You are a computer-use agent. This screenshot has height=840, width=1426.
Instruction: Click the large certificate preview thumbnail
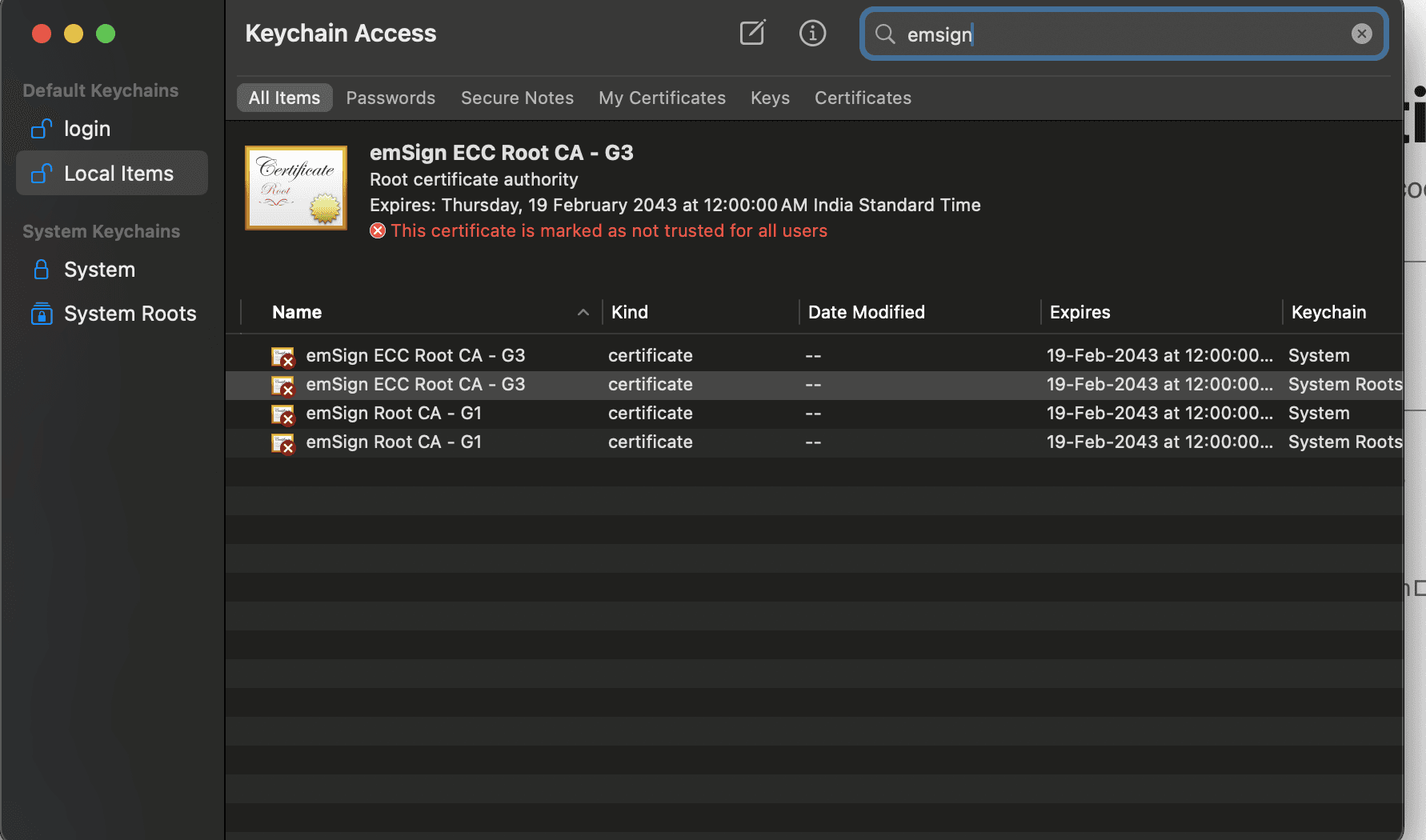[296, 188]
